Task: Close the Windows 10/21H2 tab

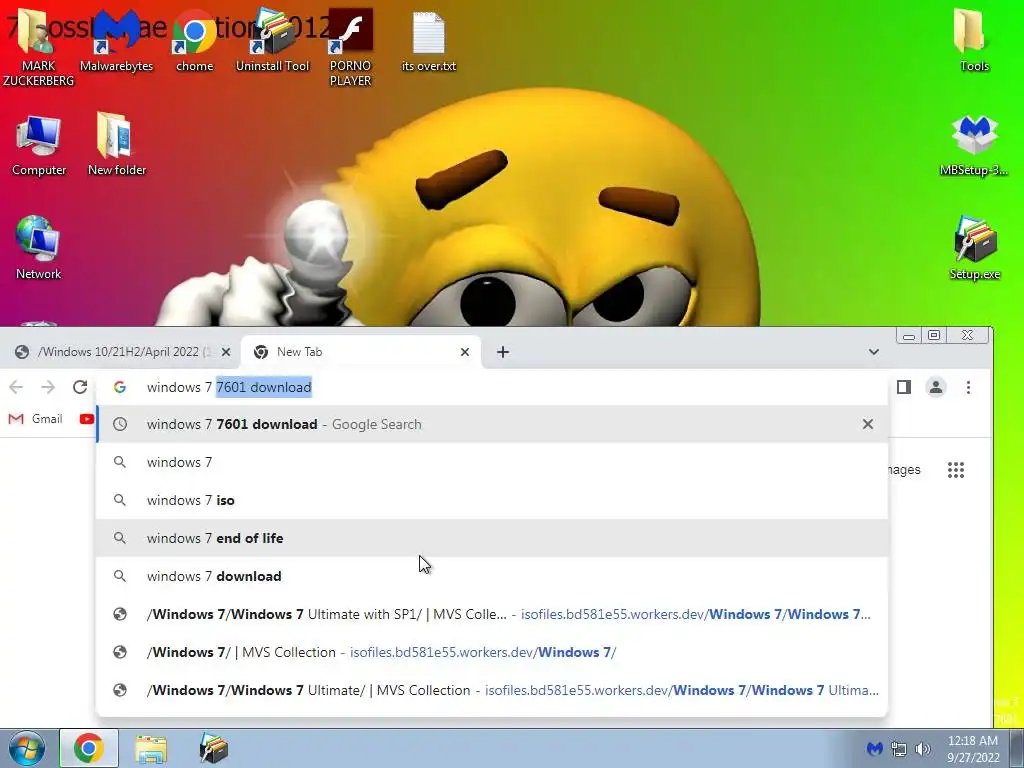Action: (226, 352)
